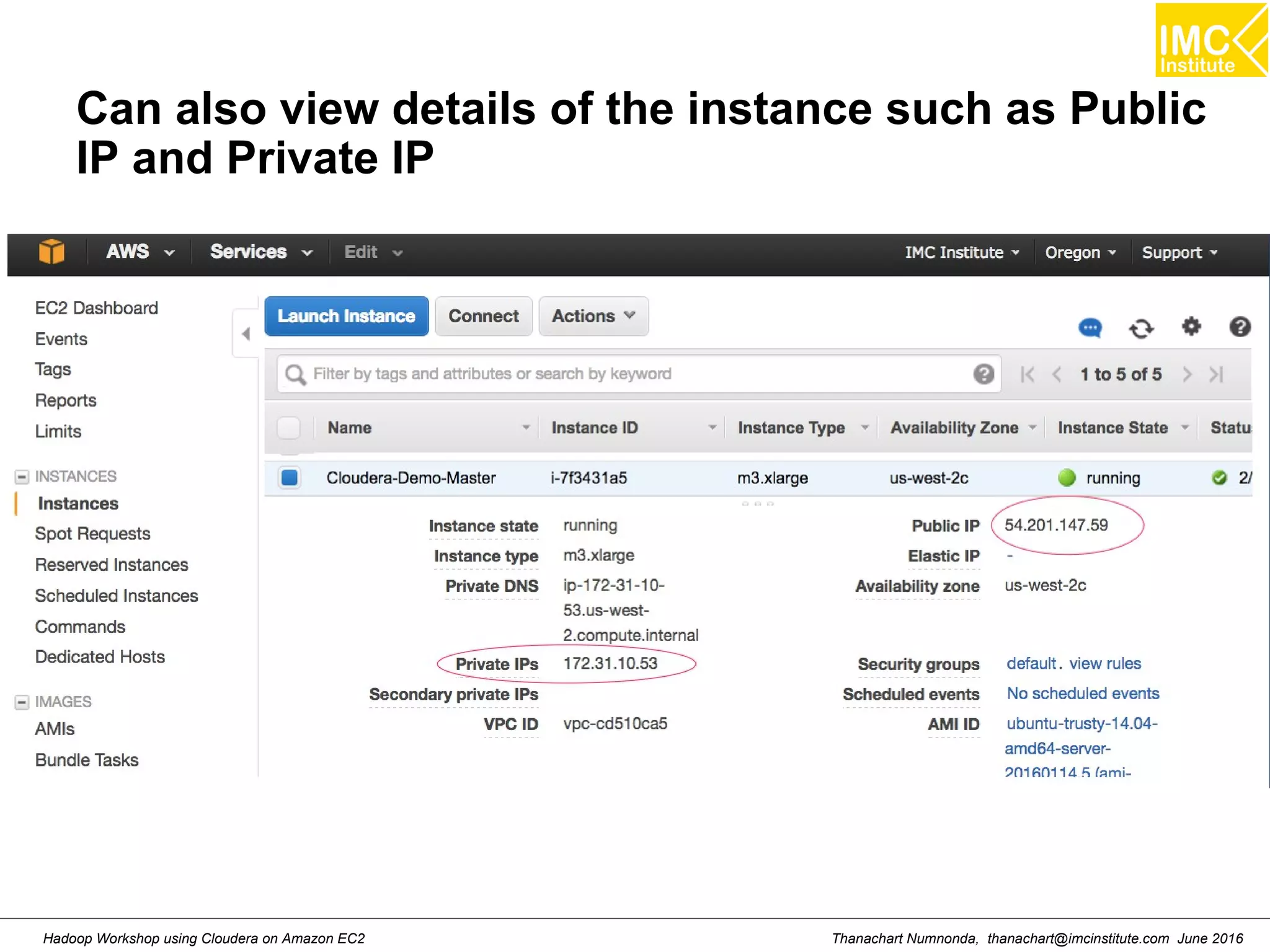
Task: Click private IP 172.31.10.53
Action: point(610,663)
